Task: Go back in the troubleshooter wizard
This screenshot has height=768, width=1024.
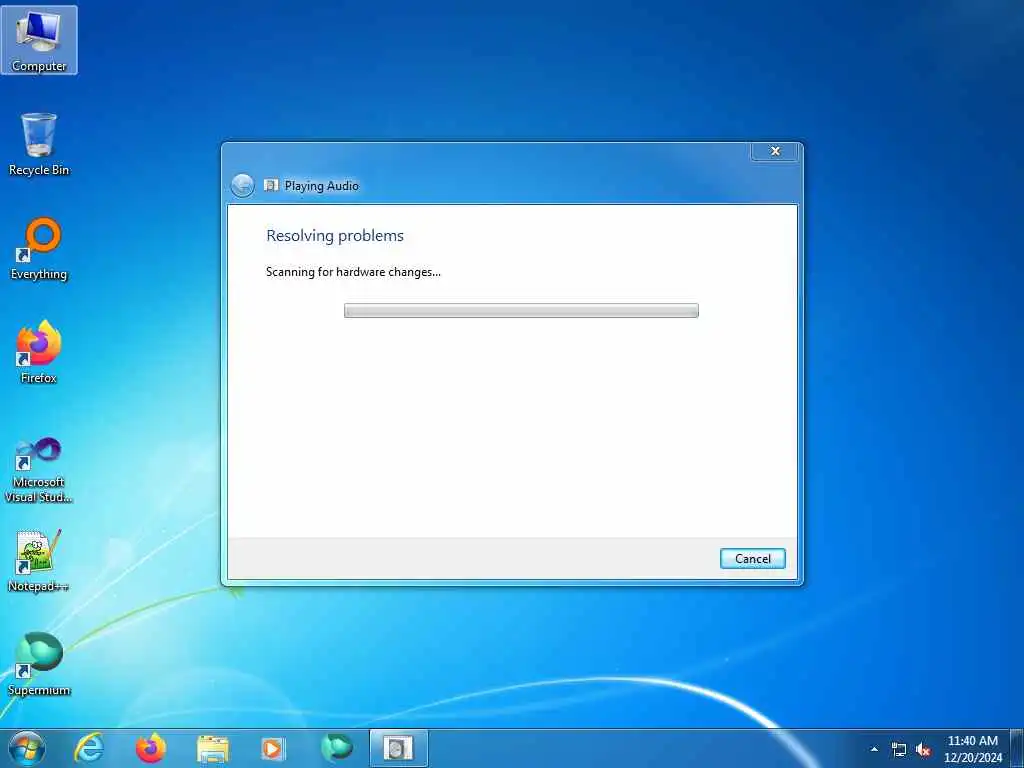Action: pos(242,185)
